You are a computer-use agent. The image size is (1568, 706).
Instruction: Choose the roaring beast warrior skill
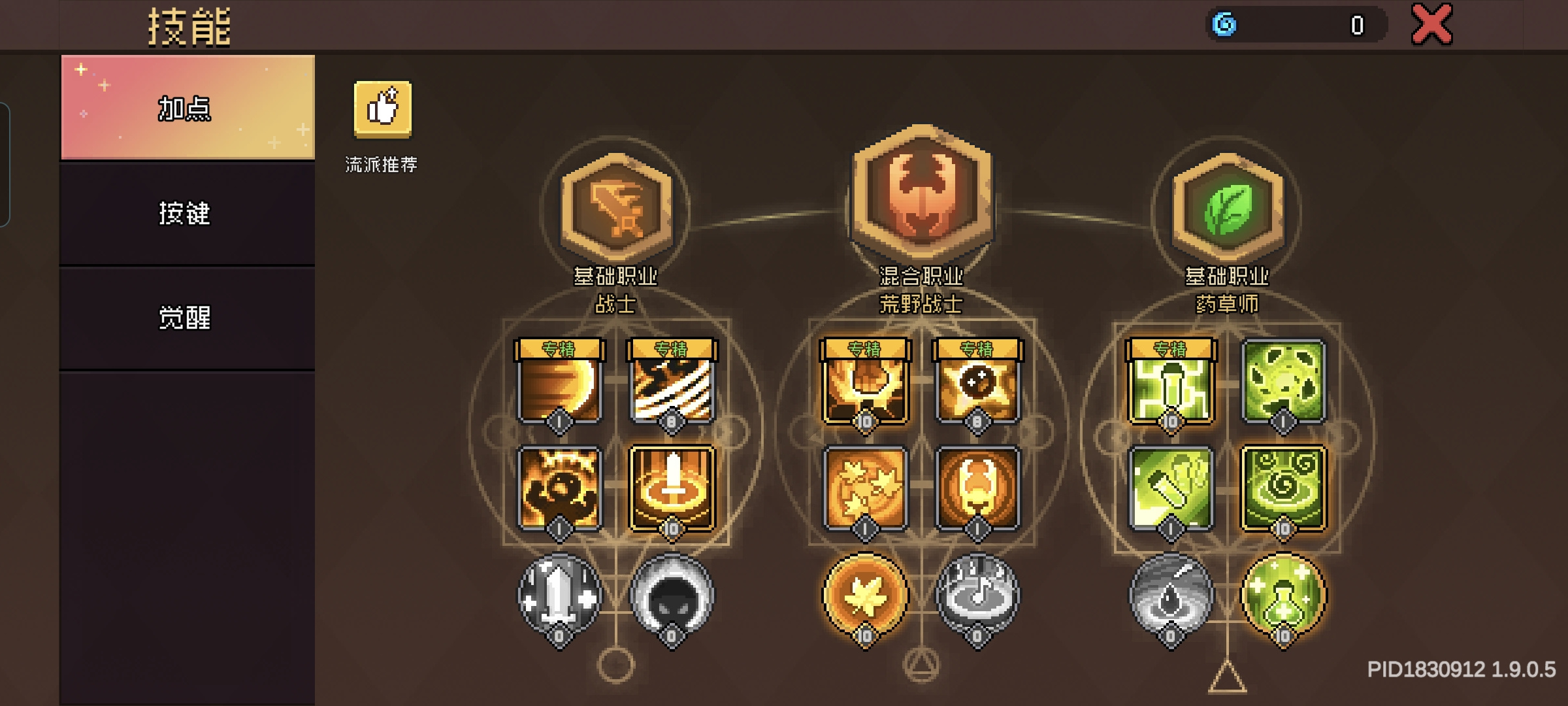(559, 489)
